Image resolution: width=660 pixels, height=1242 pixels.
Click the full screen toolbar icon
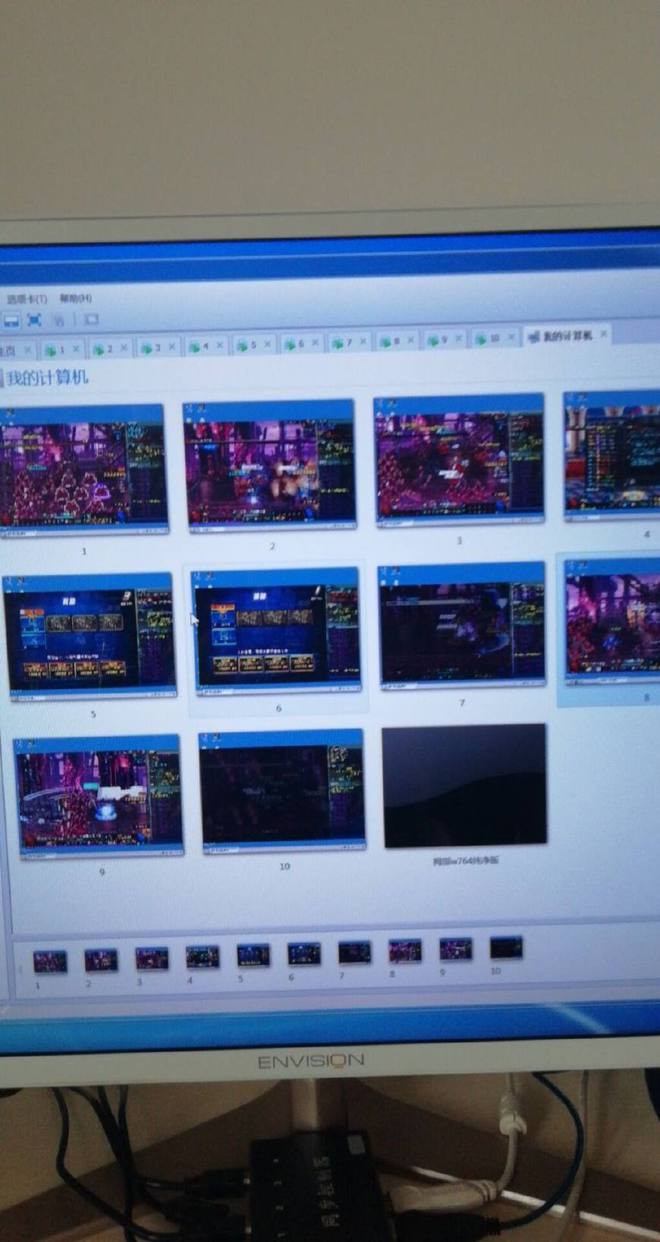click(35, 320)
